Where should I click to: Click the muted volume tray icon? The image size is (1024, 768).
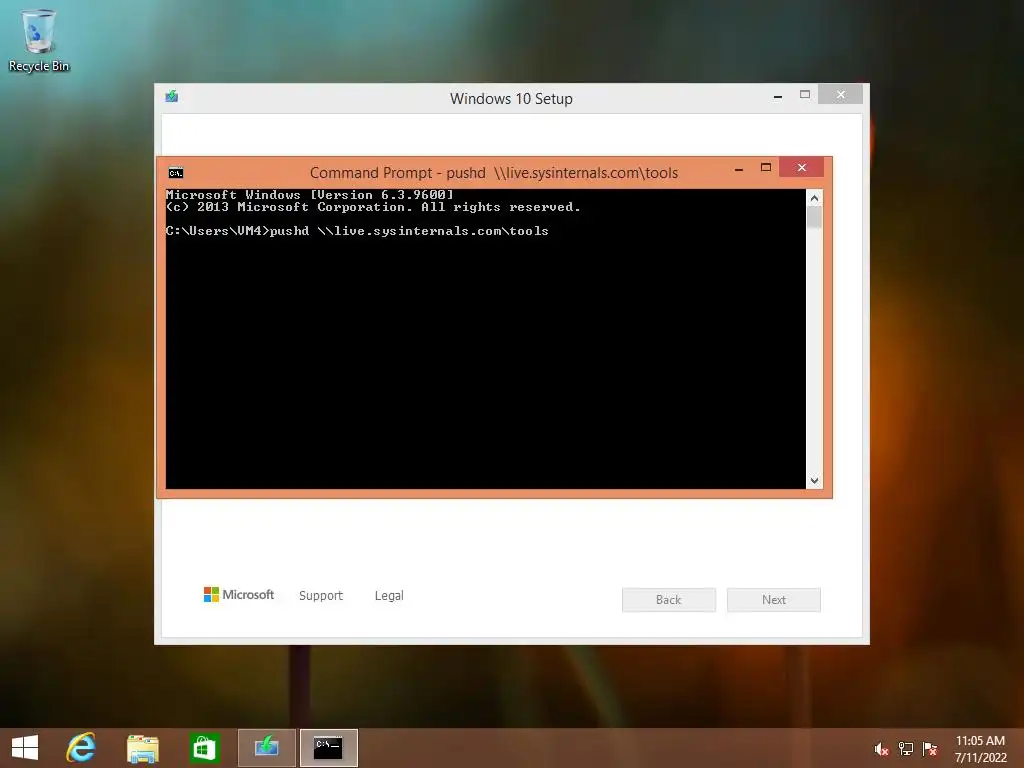pyautogui.click(x=881, y=749)
